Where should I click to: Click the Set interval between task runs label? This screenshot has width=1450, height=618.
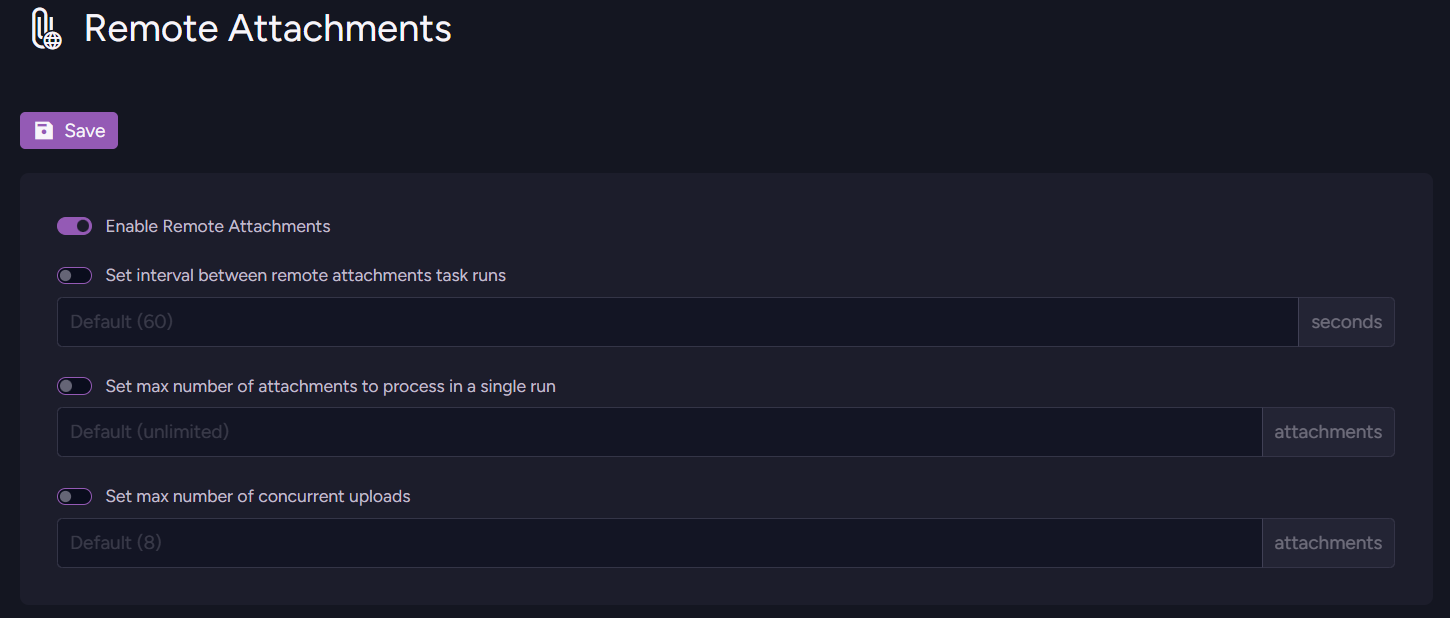tap(306, 275)
